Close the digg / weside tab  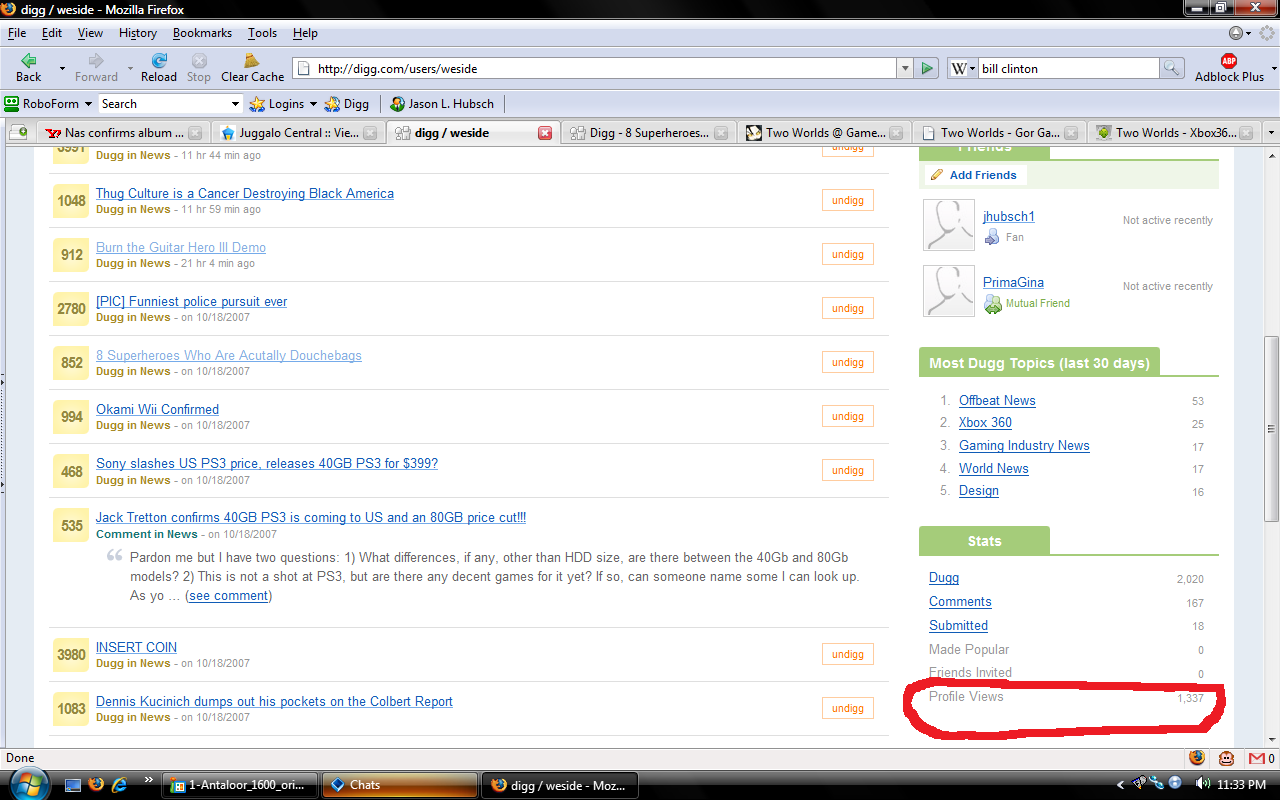click(x=545, y=133)
